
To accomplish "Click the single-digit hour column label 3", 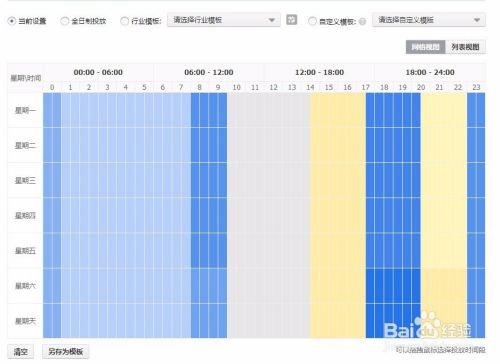I will click(107, 87).
